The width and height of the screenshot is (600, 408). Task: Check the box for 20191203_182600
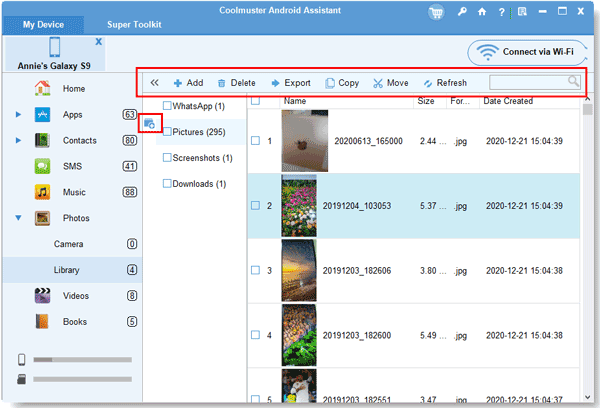(x=255, y=335)
